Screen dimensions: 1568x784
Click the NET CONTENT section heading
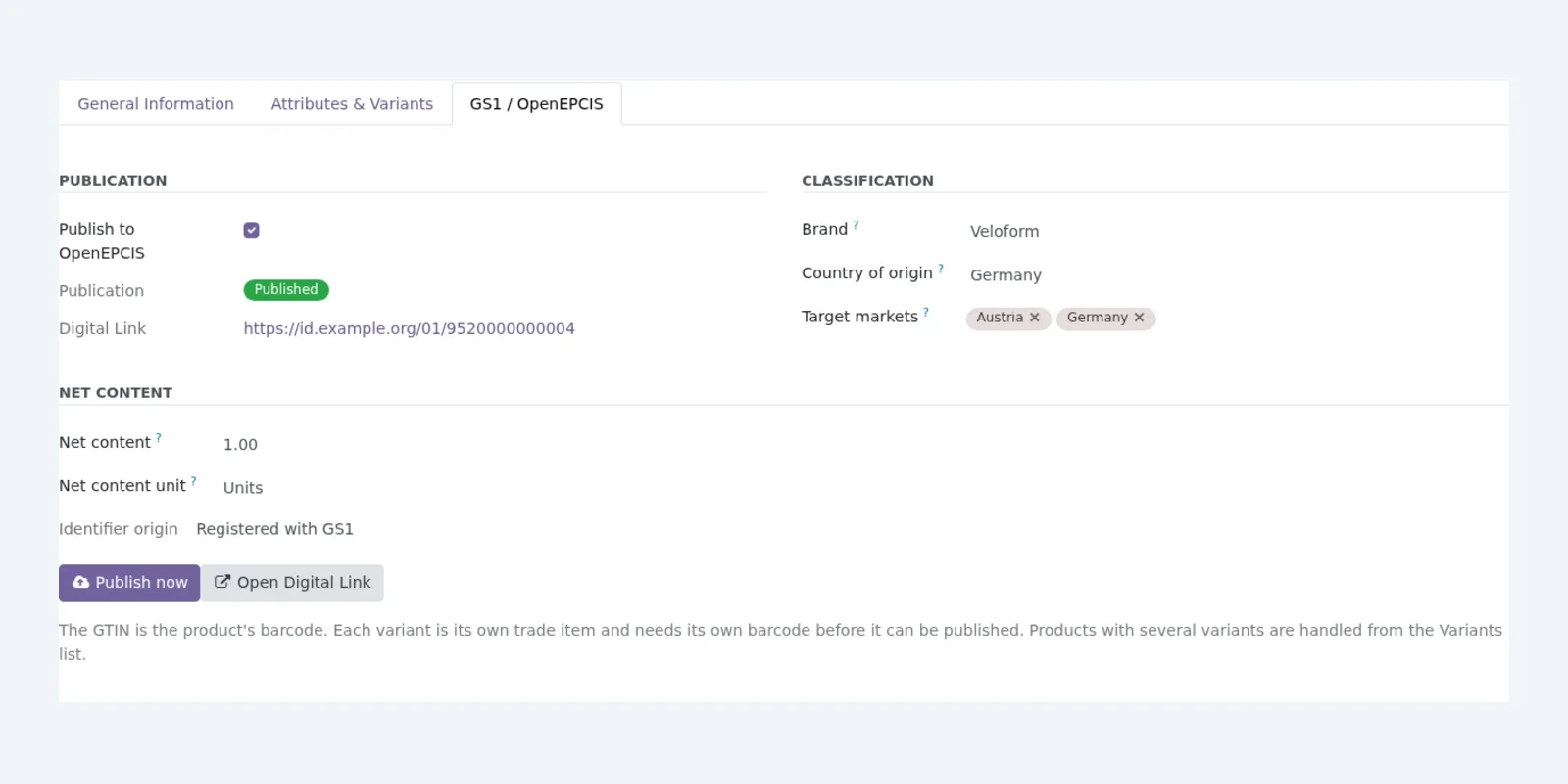tap(116, 393)
